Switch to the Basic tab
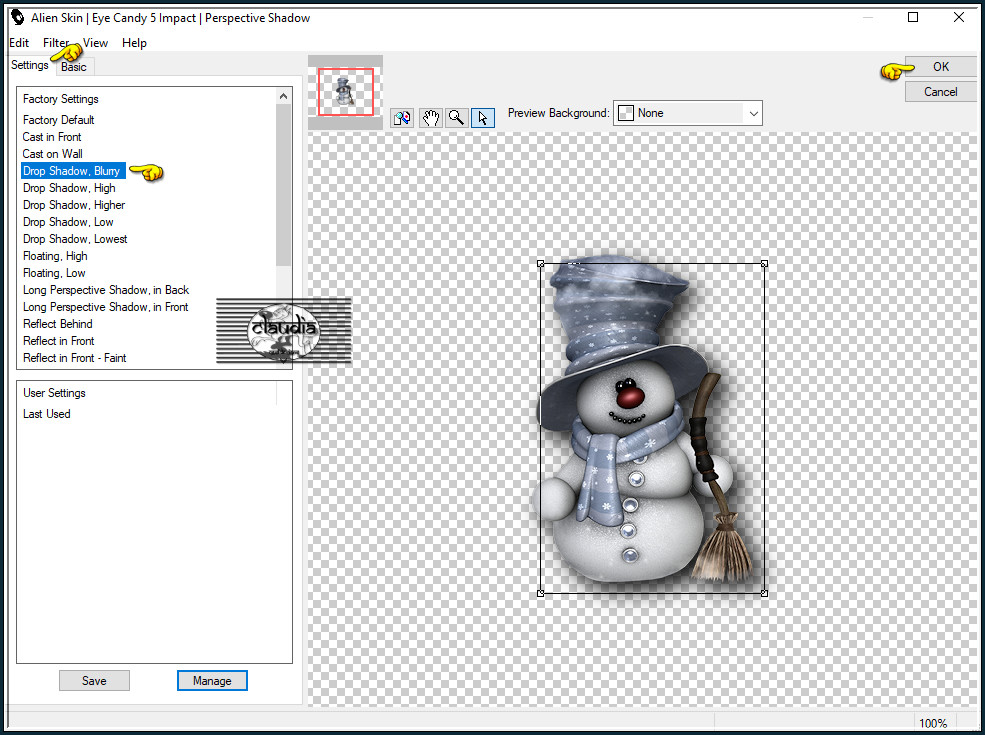Viewport: 985px width, 735px height. coord(74,67)
